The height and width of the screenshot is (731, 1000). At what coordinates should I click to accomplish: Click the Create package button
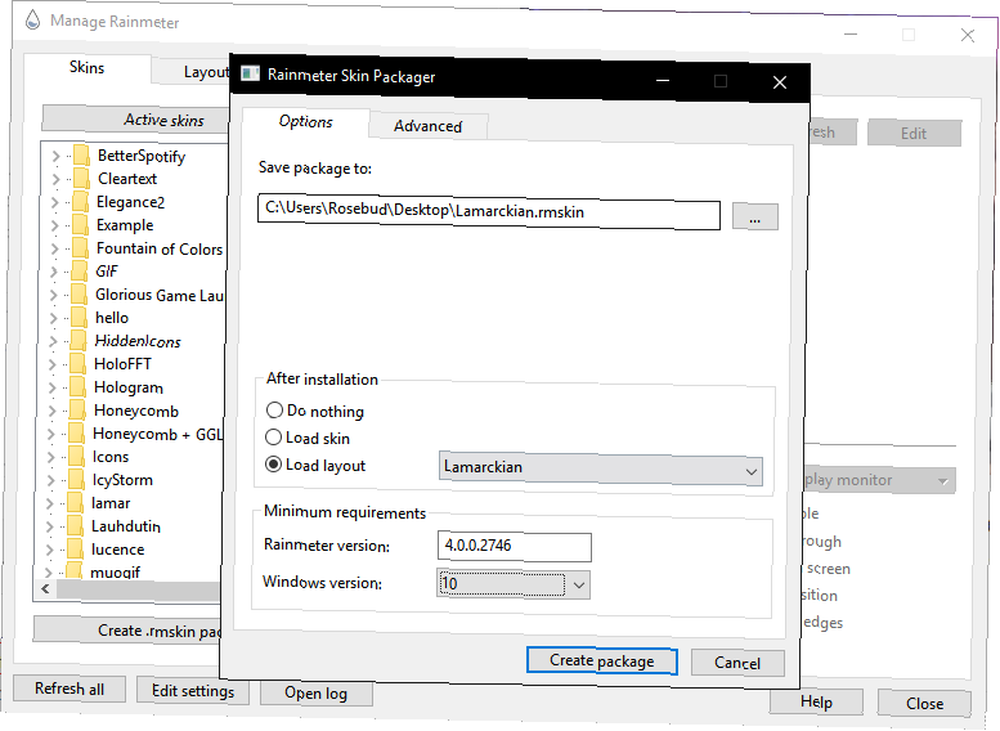point(601,660)
